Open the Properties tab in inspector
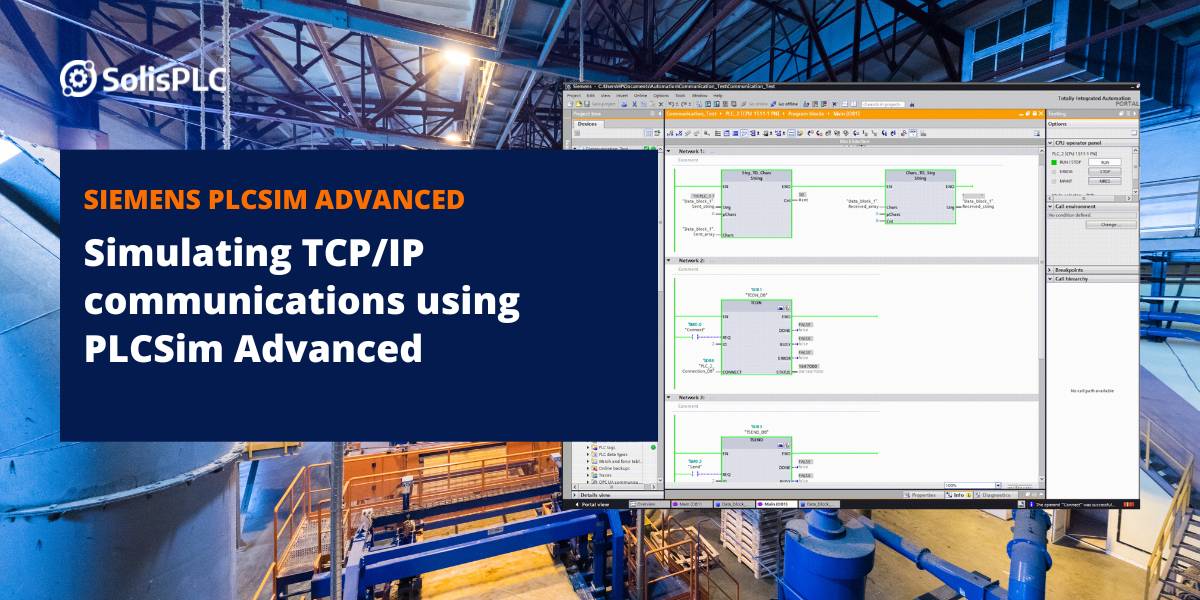Viewport: 1200px width, 600px height. tap(922, 495)
